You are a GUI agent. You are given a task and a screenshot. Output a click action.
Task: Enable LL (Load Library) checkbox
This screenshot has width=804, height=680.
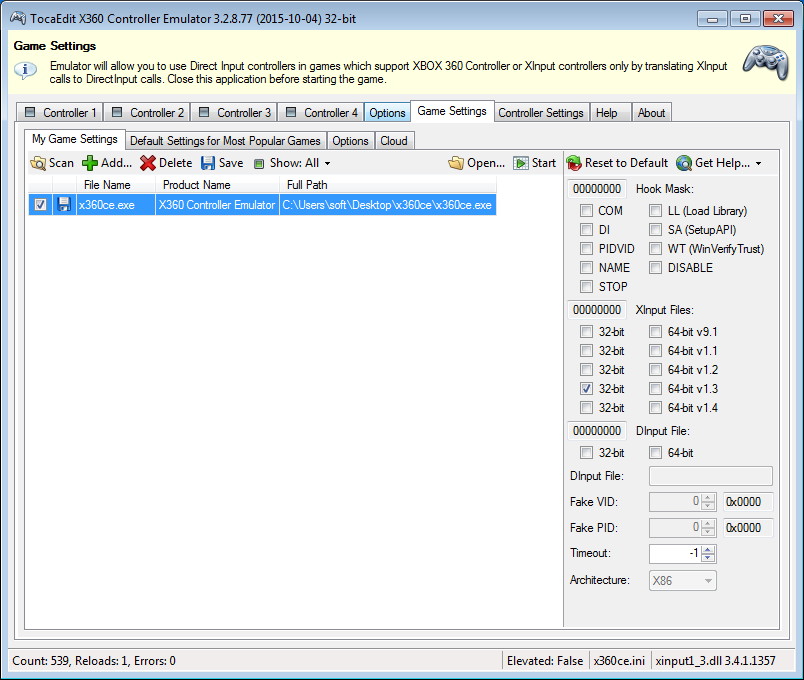655,211
